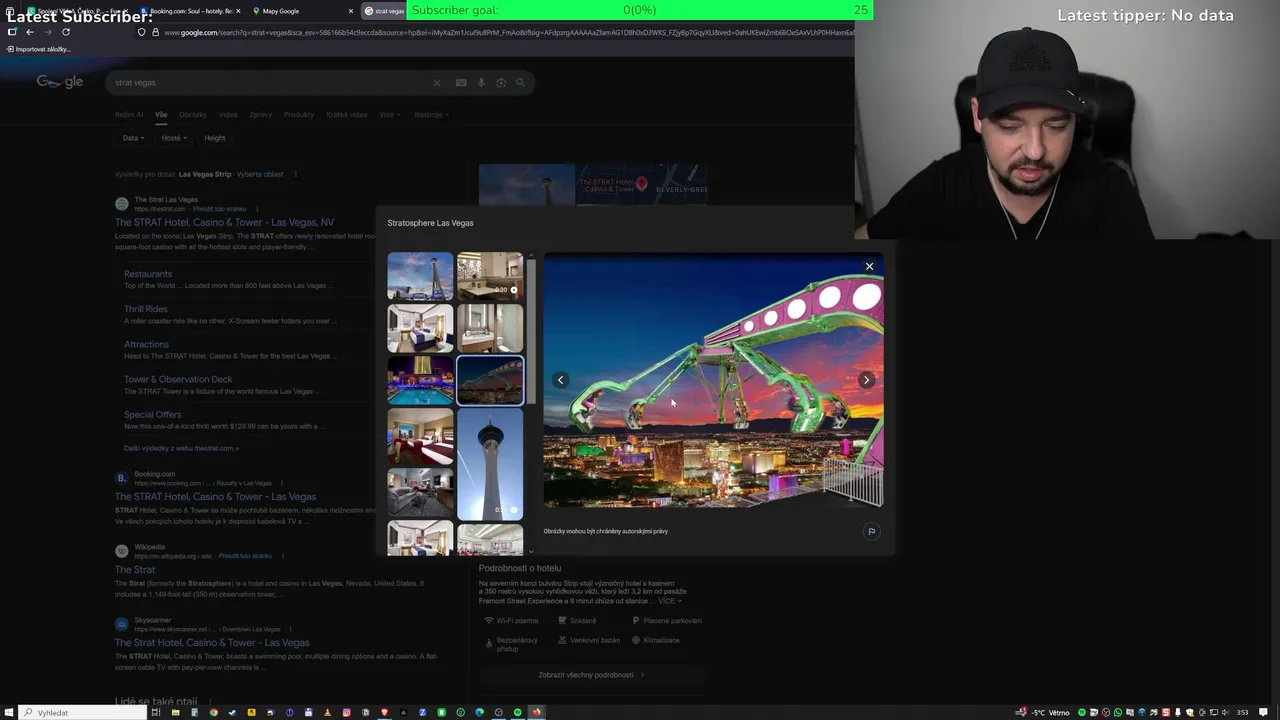1280x720 pixels.
Task: Open the Wikipedia 'The Strat' result
Action: (x=135, y=570)
